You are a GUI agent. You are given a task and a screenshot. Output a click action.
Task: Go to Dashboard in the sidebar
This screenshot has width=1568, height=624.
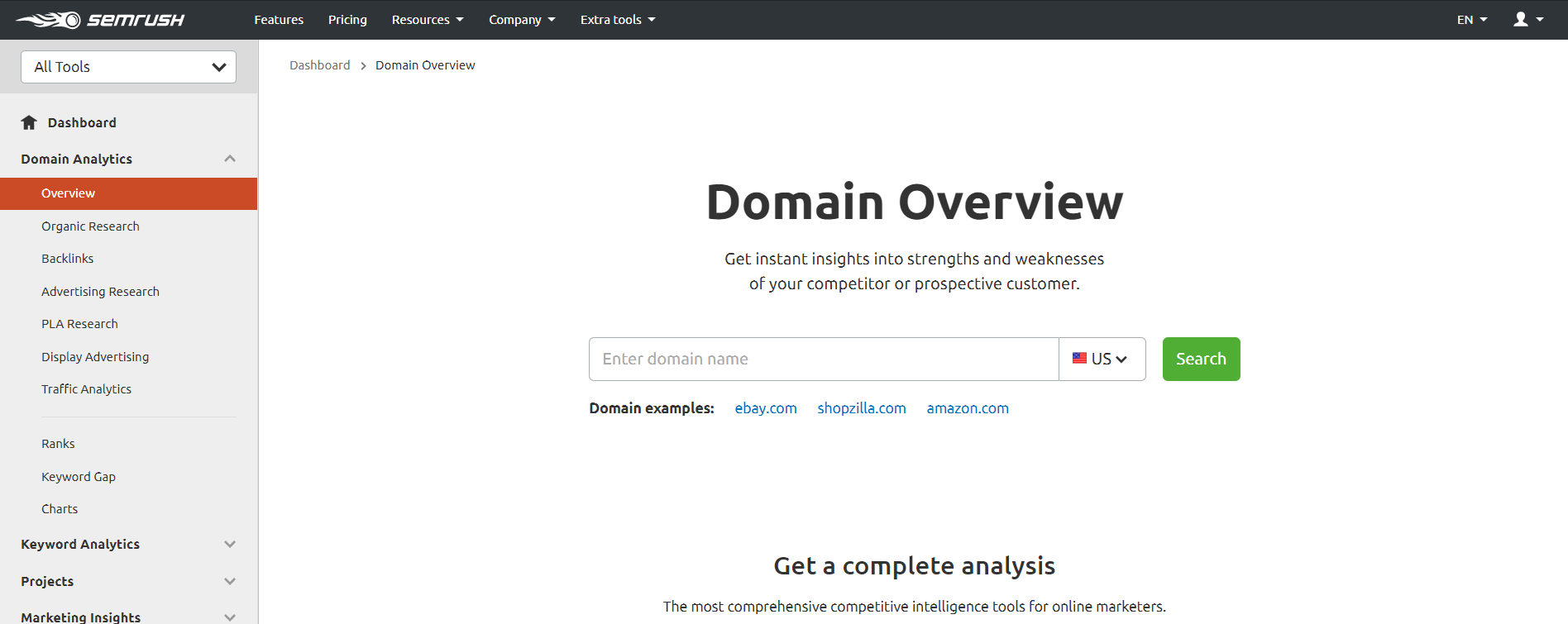click(x=82, y=122)
